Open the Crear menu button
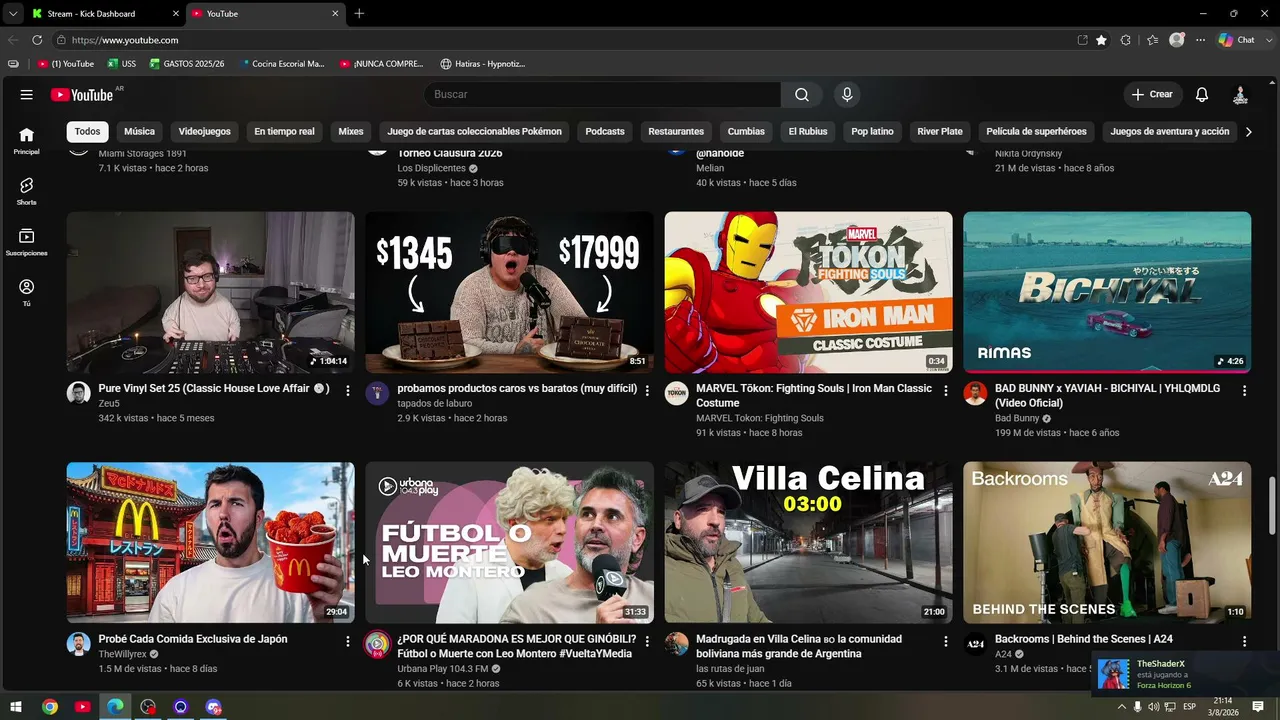 pyautogui.click(x=1152, y=95)
